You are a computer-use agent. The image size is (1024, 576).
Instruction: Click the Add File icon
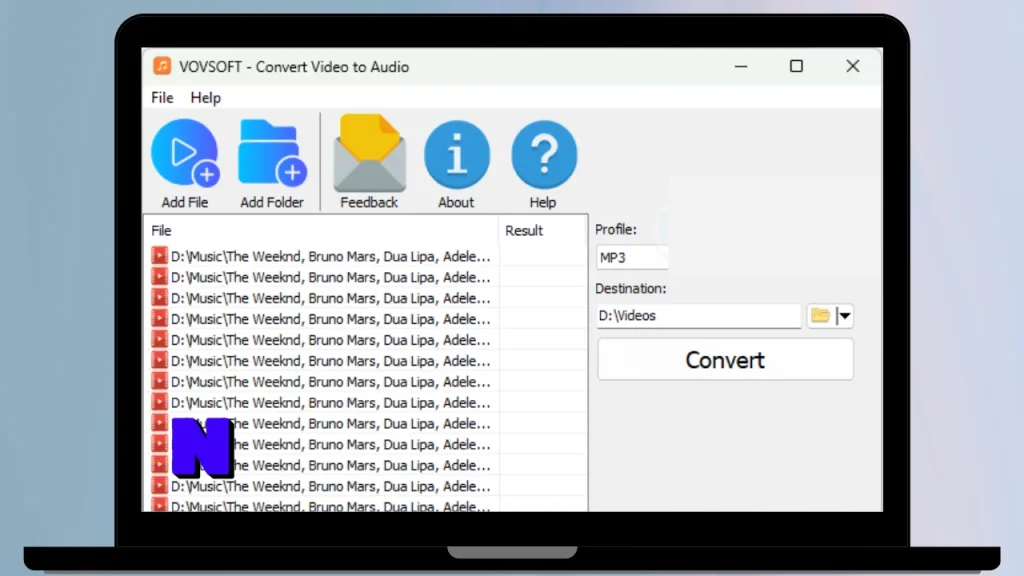pyautogui.click(x=185, y=153)
